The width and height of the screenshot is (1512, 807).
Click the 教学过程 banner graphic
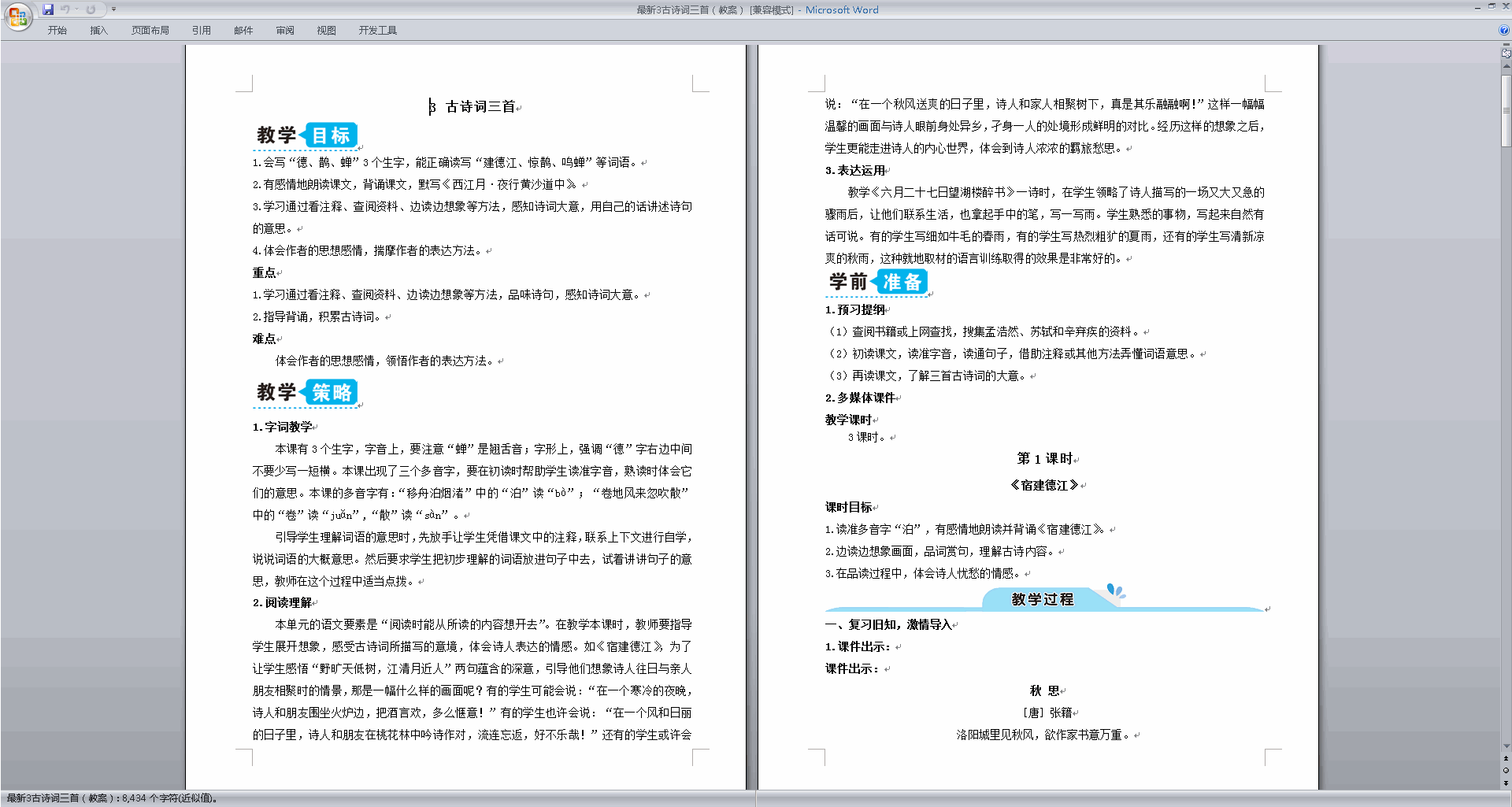pos(1044,598)
